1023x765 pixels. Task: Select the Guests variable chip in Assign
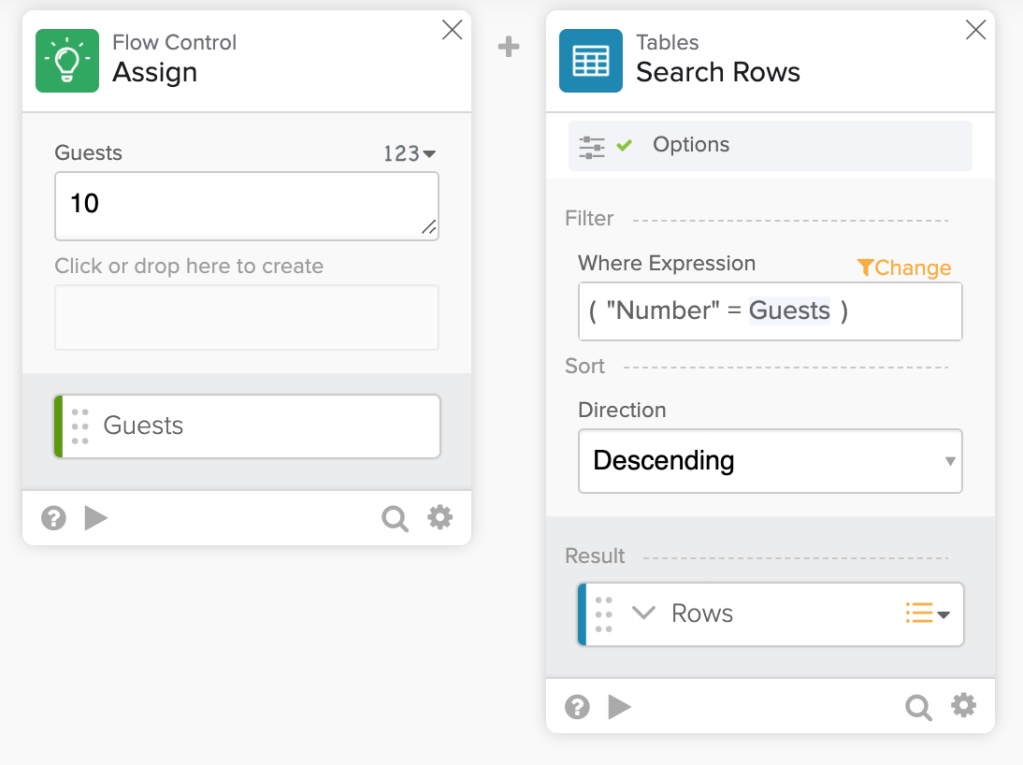246,426
